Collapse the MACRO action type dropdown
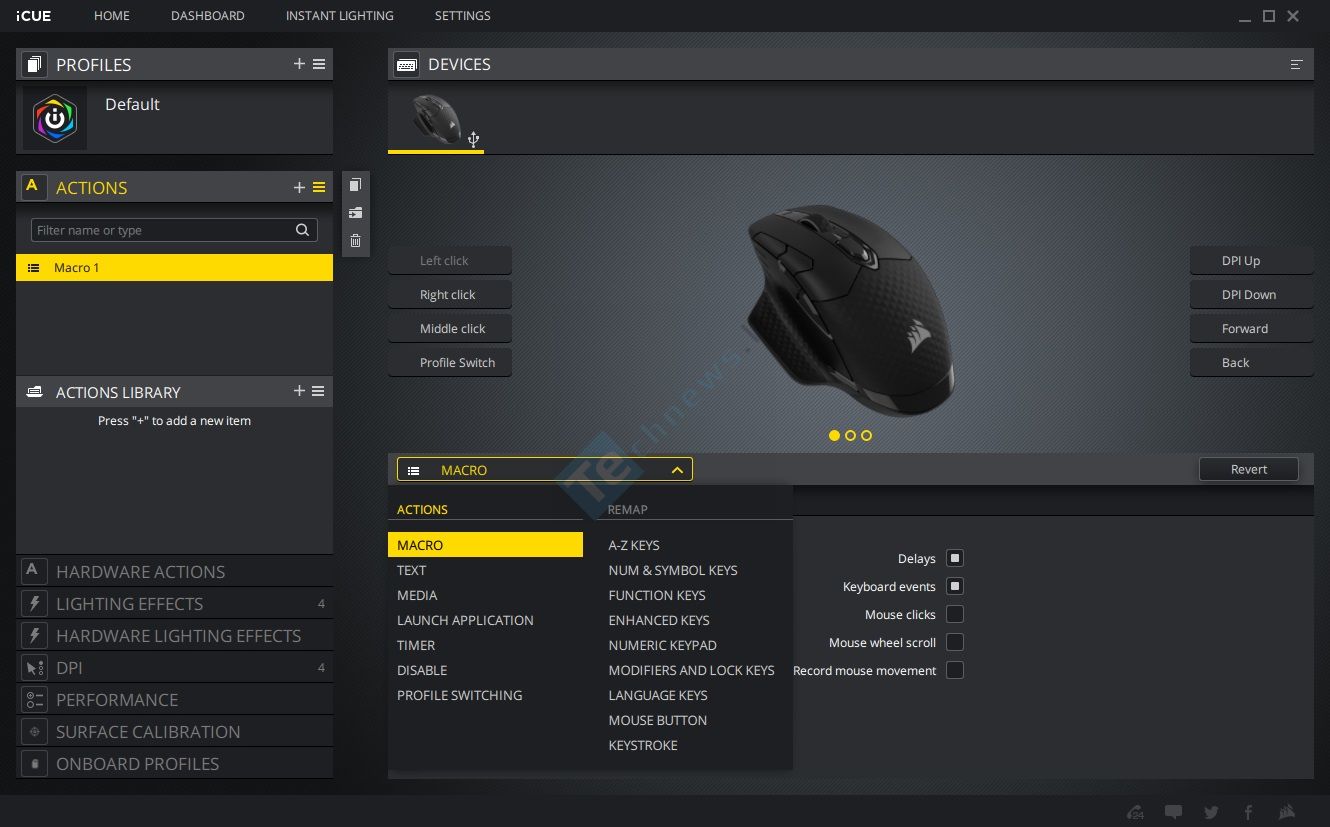The image size is (1330, 827). (544, 469)
